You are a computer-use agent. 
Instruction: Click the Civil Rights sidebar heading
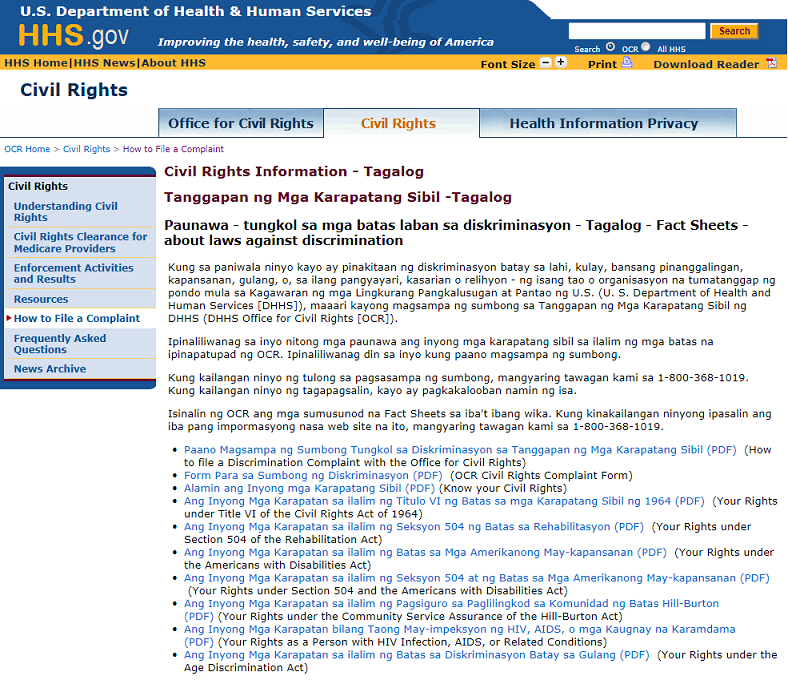[x=38, y=186]
